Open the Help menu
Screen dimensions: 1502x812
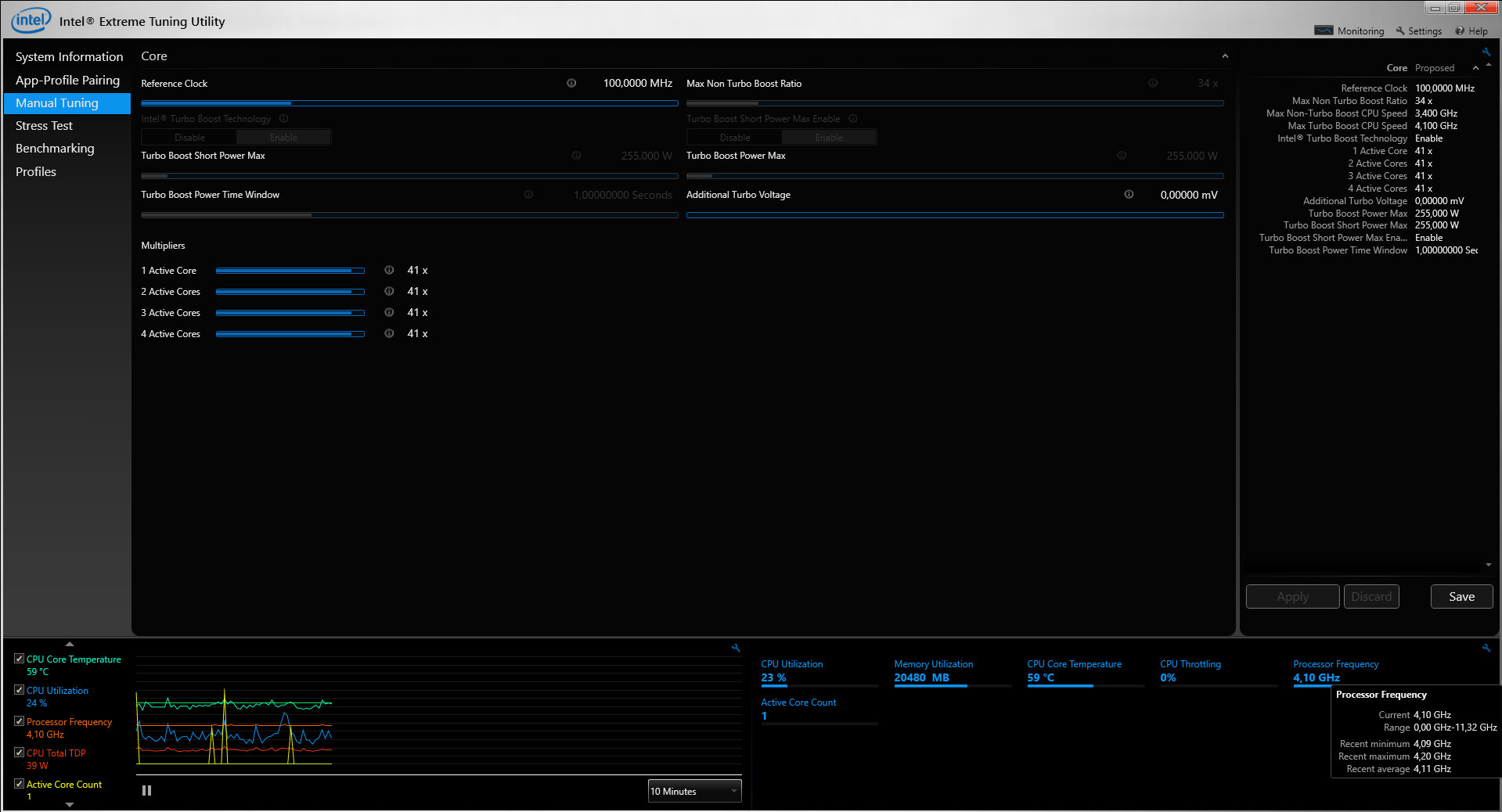tap(1471, 31)
